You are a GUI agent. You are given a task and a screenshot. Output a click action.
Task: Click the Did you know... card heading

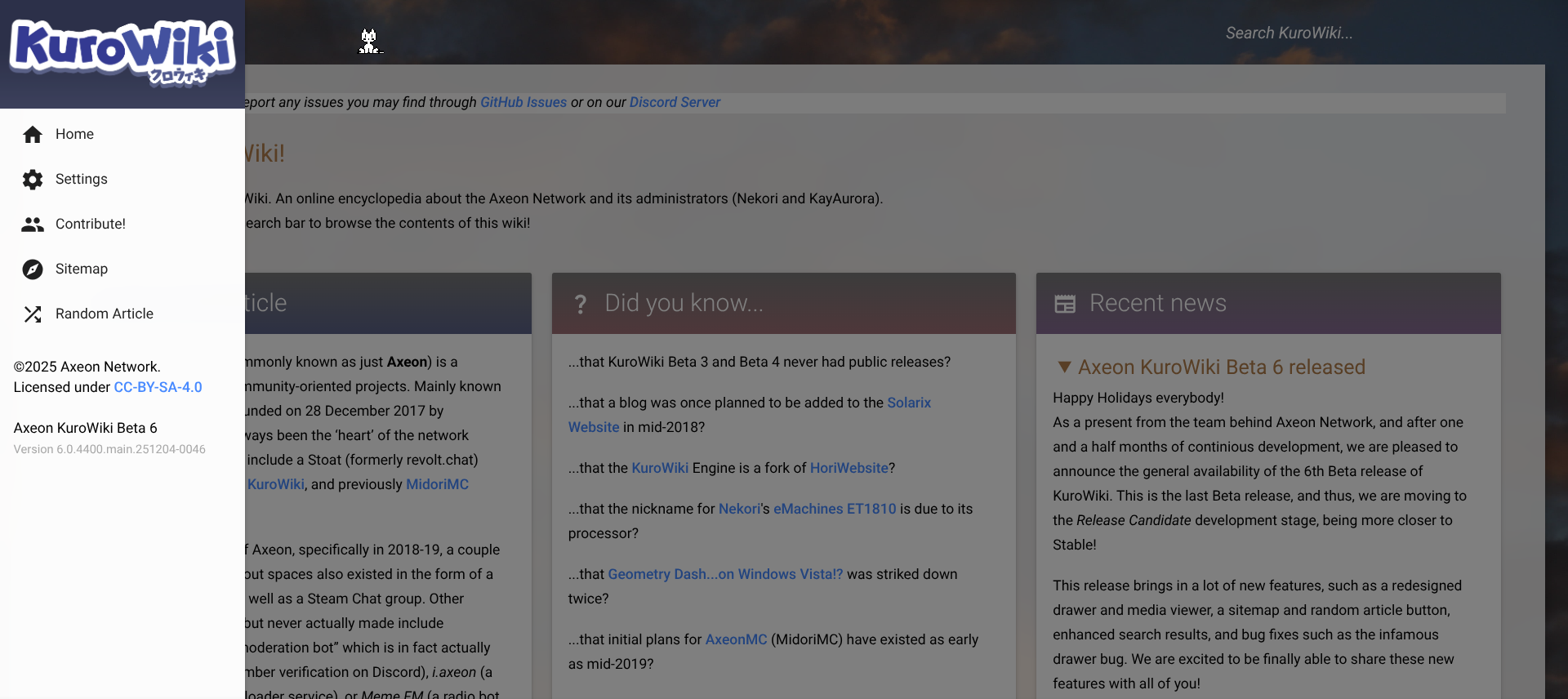point(684,303)
